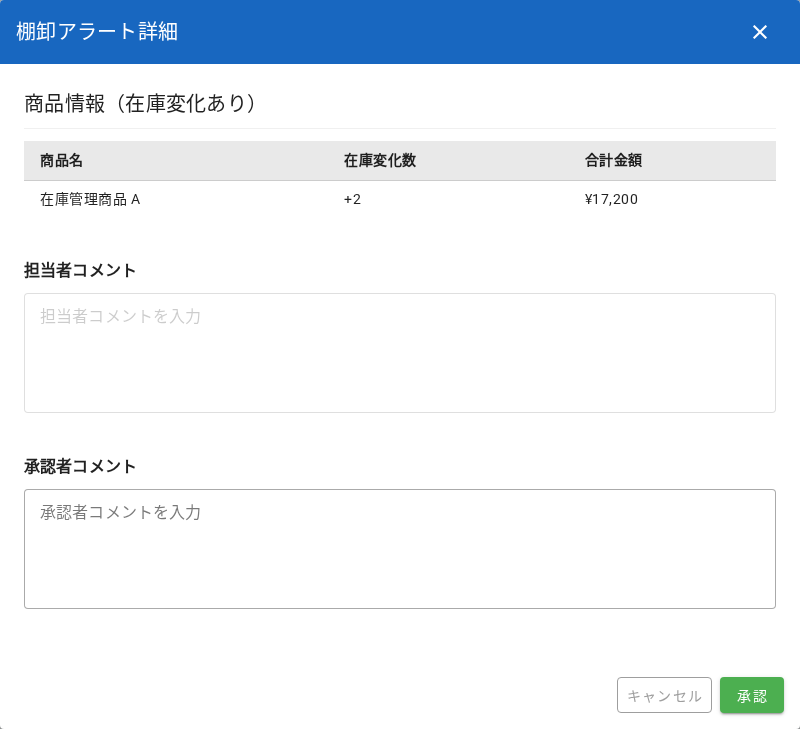Focus the 承認者コメント text area
The image size is (800, 729).
[x=399, y=549]
